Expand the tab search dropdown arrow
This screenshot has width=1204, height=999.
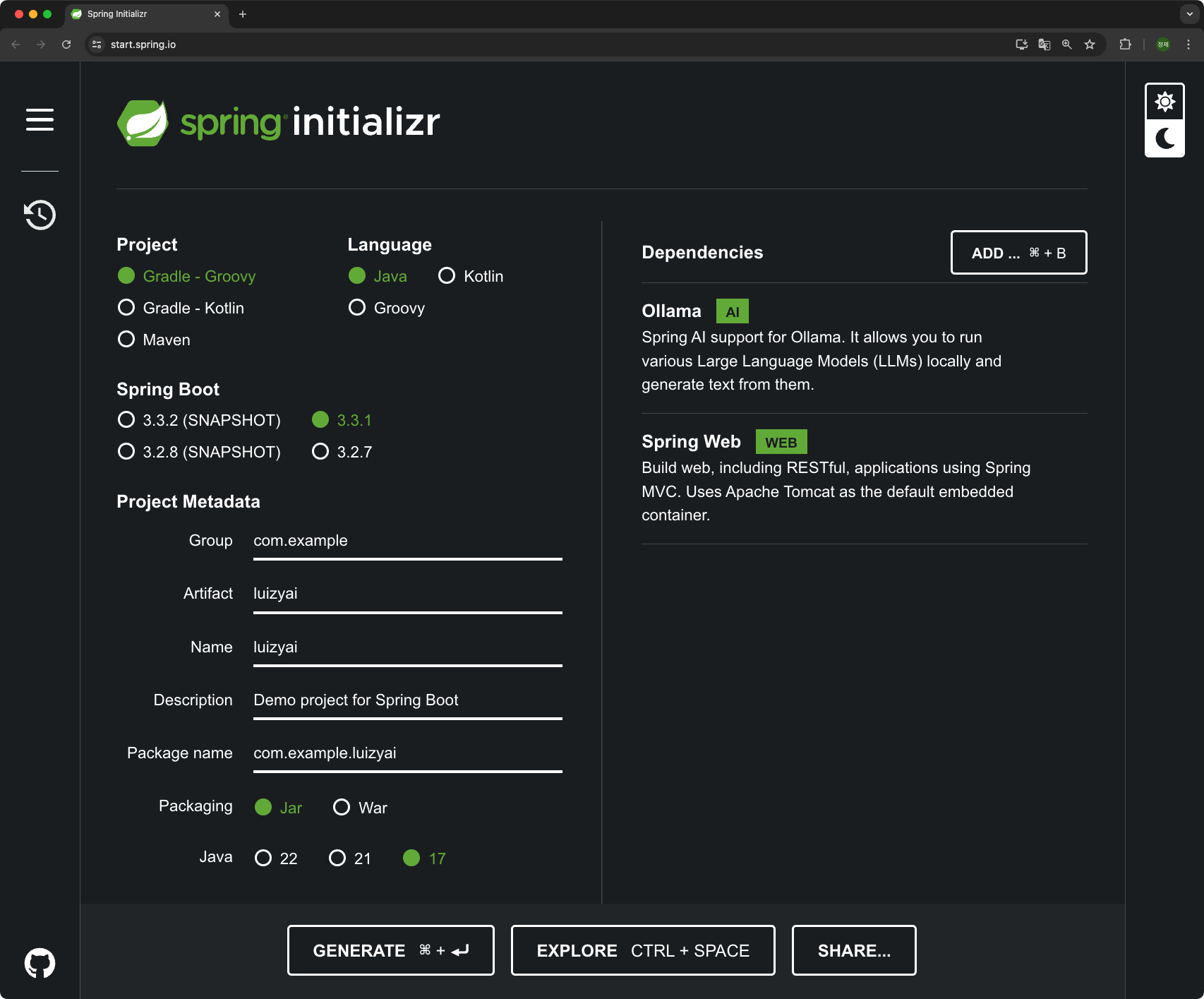point(1189,14)
